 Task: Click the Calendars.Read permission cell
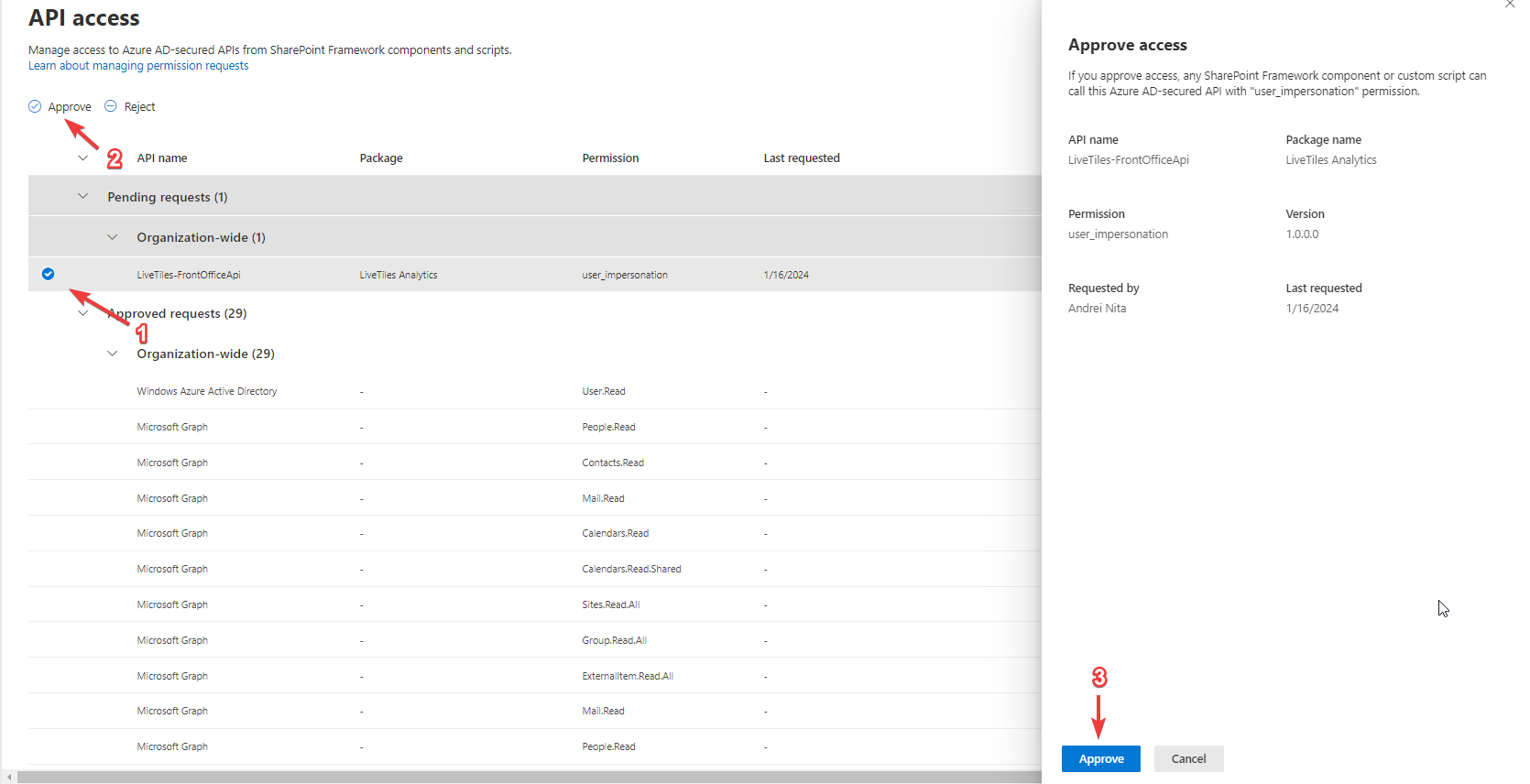click(x=616, y=533)
